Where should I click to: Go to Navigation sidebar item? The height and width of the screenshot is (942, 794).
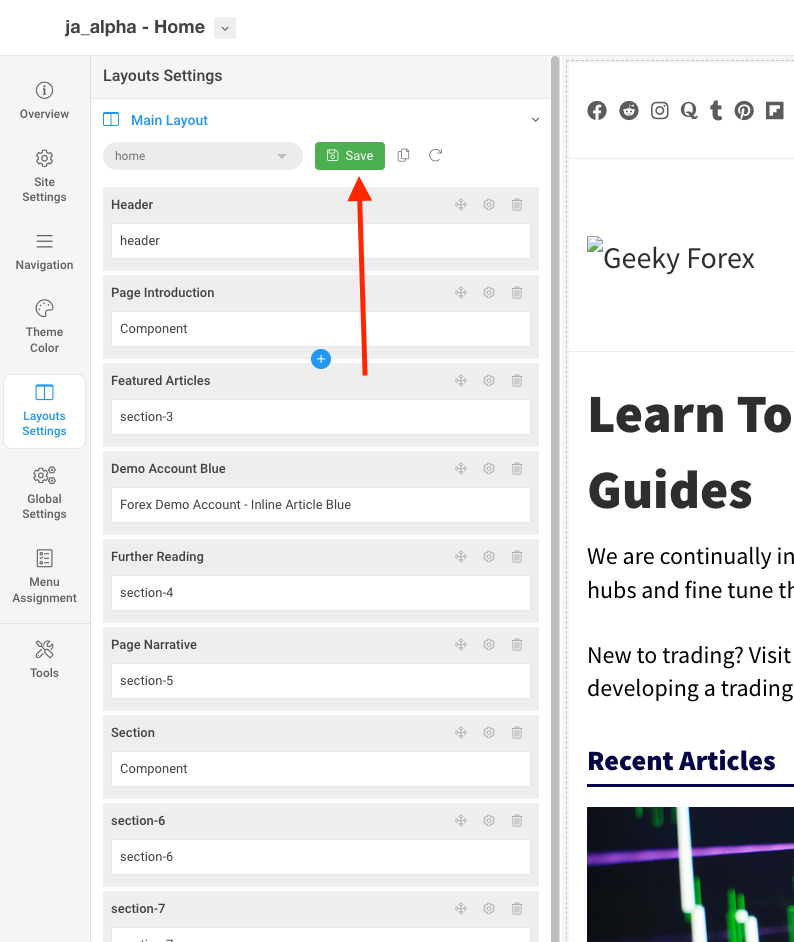tap(44, 252)
